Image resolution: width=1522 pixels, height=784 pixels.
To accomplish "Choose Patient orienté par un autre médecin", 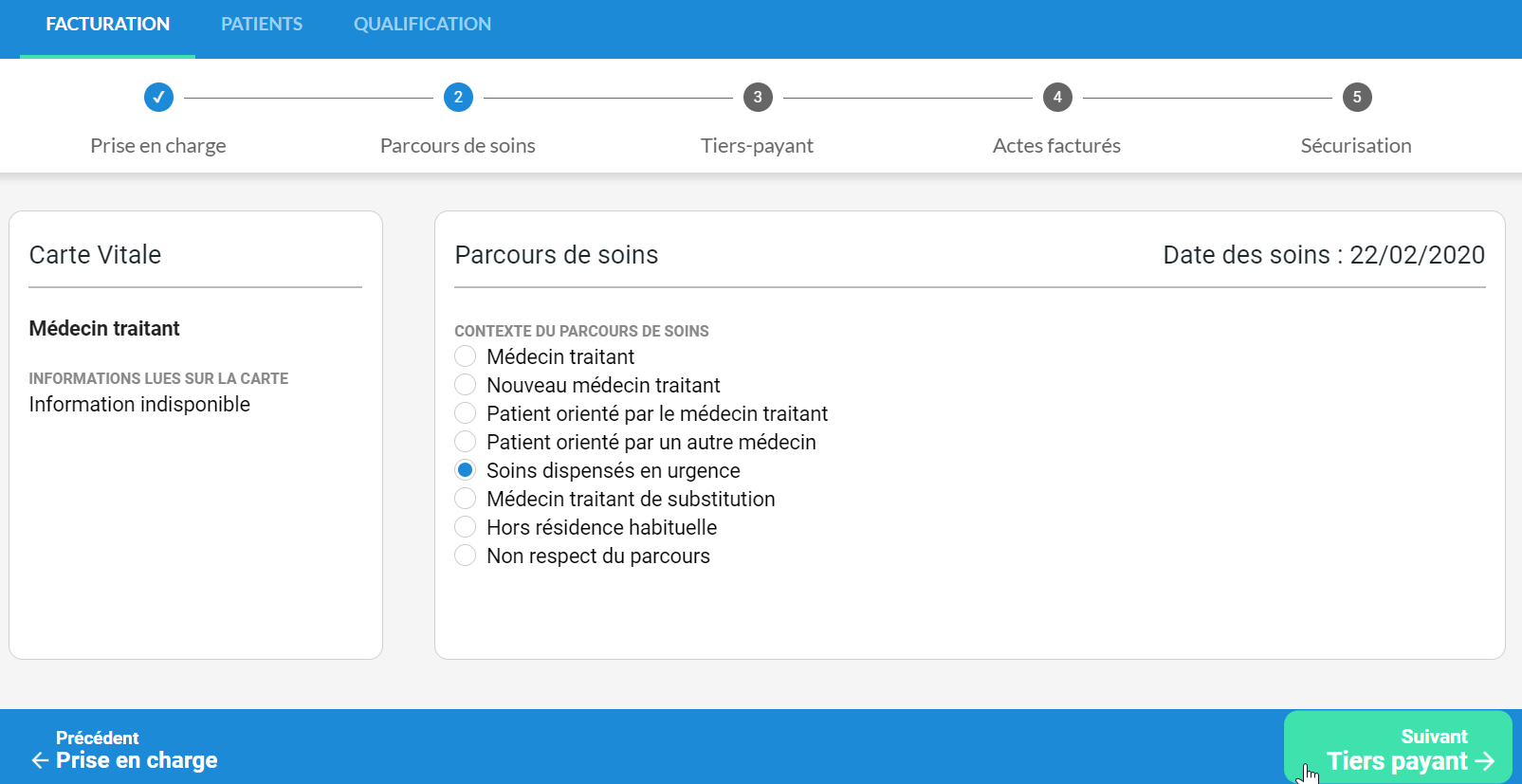I will click(465, 442).
